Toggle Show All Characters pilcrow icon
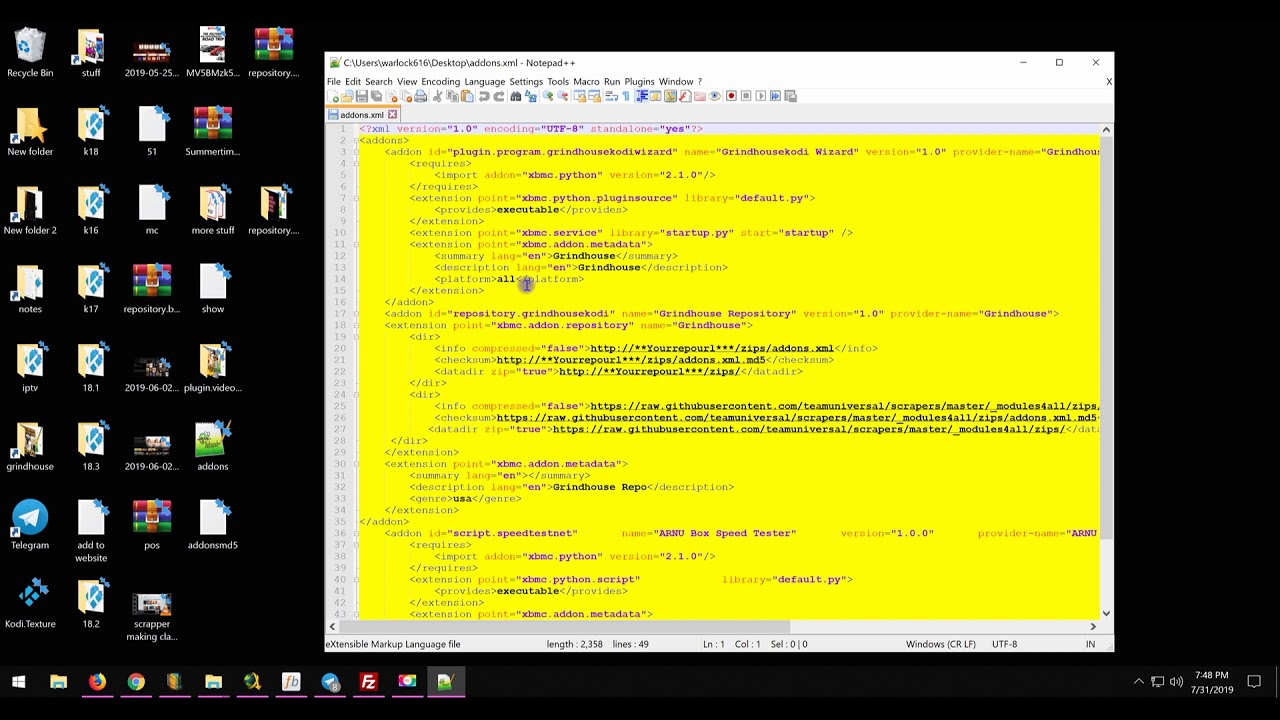Image resolution: width=1280 pixels, height=720 pixels. pyautogui.click(x=626, y=96)
